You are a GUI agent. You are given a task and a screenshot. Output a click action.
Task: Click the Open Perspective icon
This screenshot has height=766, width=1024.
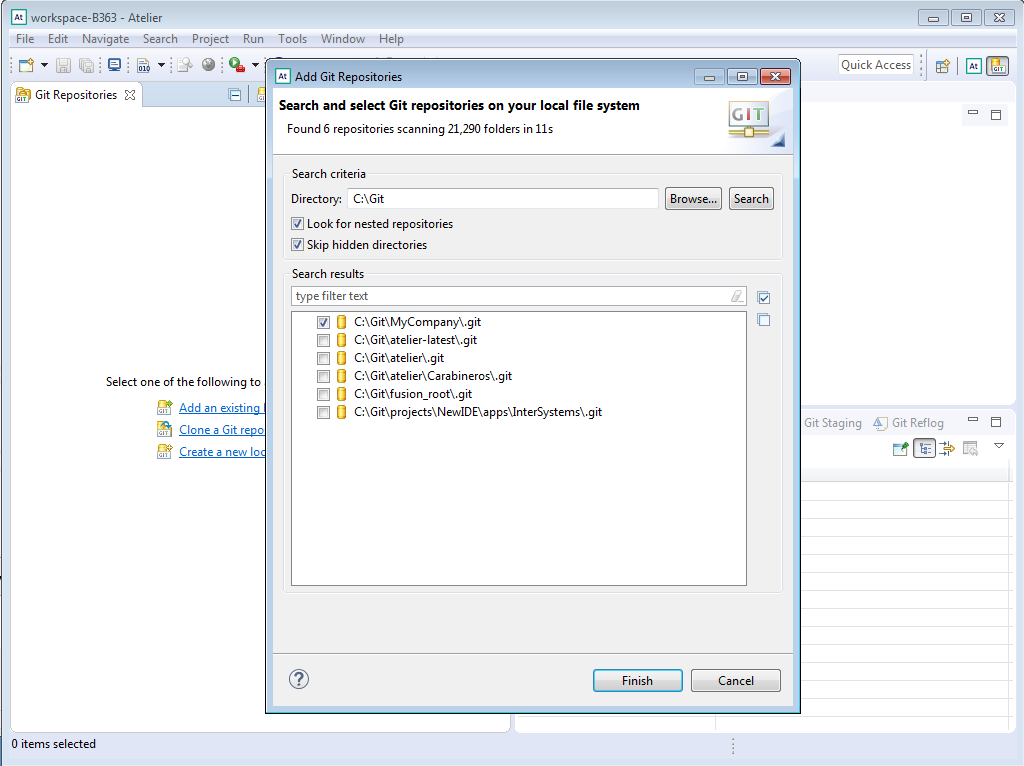(942, 66)
